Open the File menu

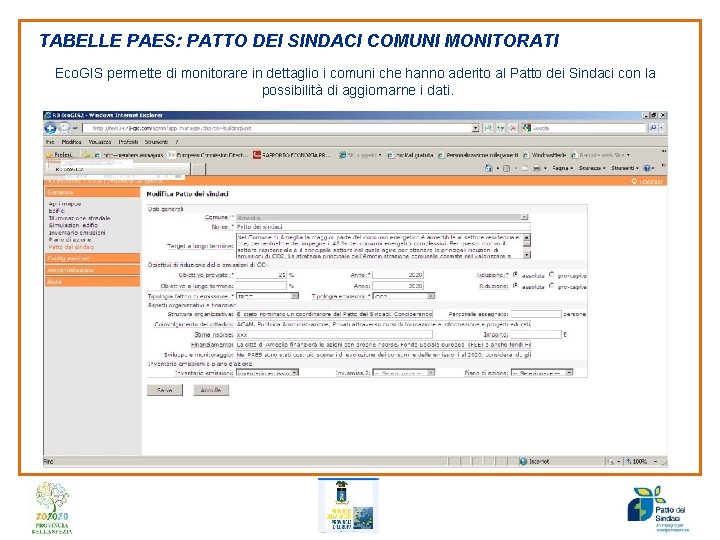[x=50, y=142]
